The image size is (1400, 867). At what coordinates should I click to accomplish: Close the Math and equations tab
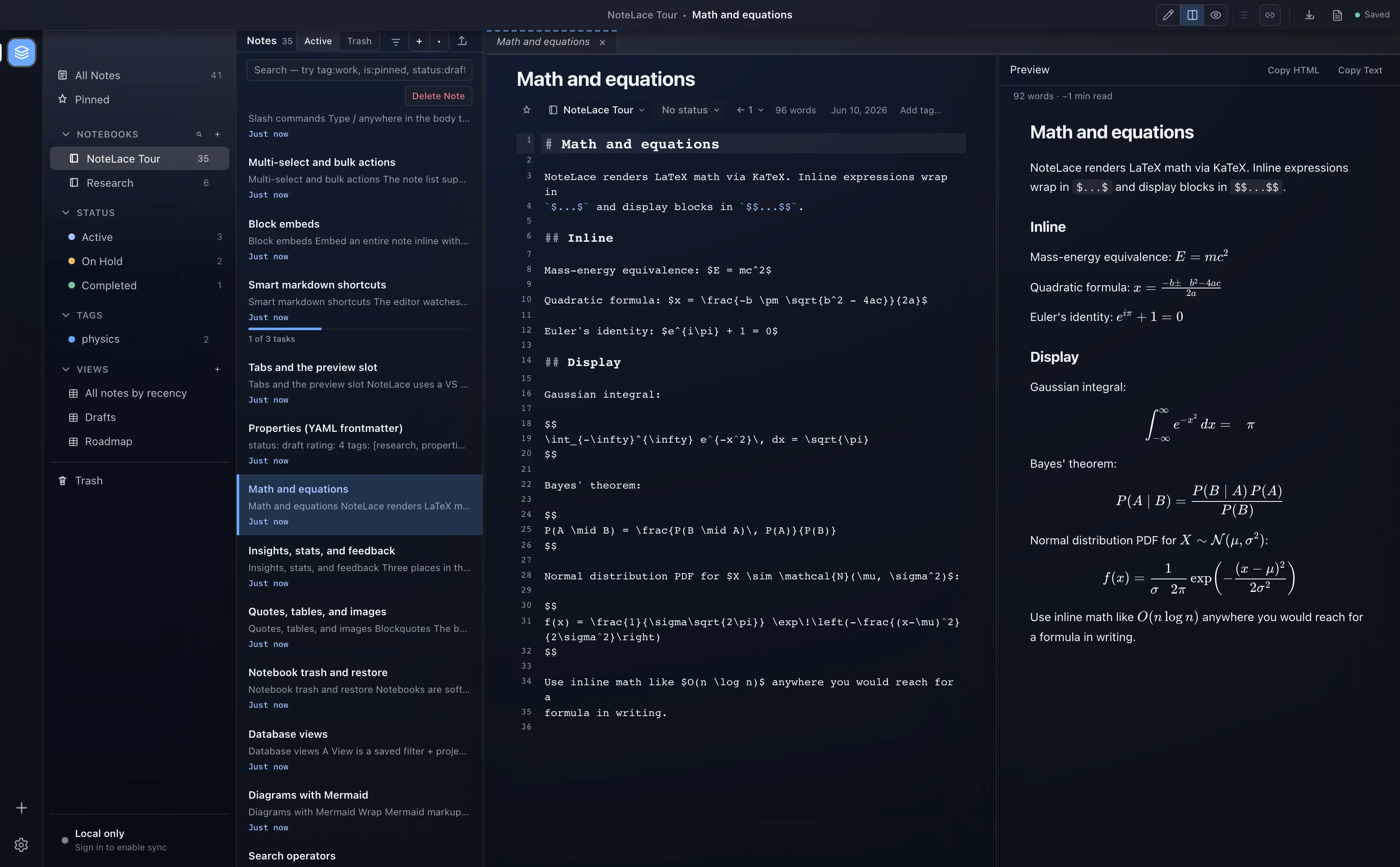[602, 43]
